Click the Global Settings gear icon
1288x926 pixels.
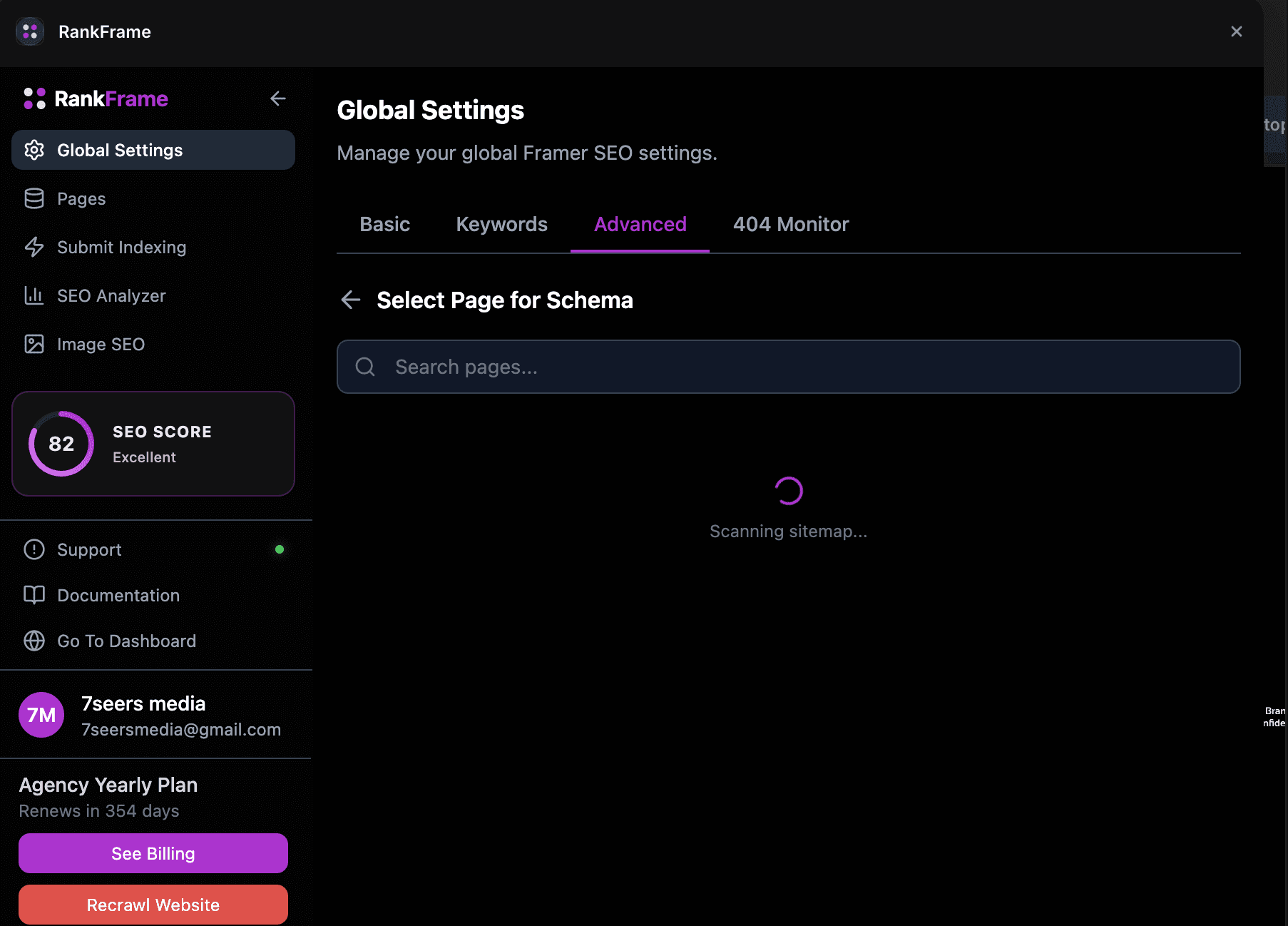(34, 150)
